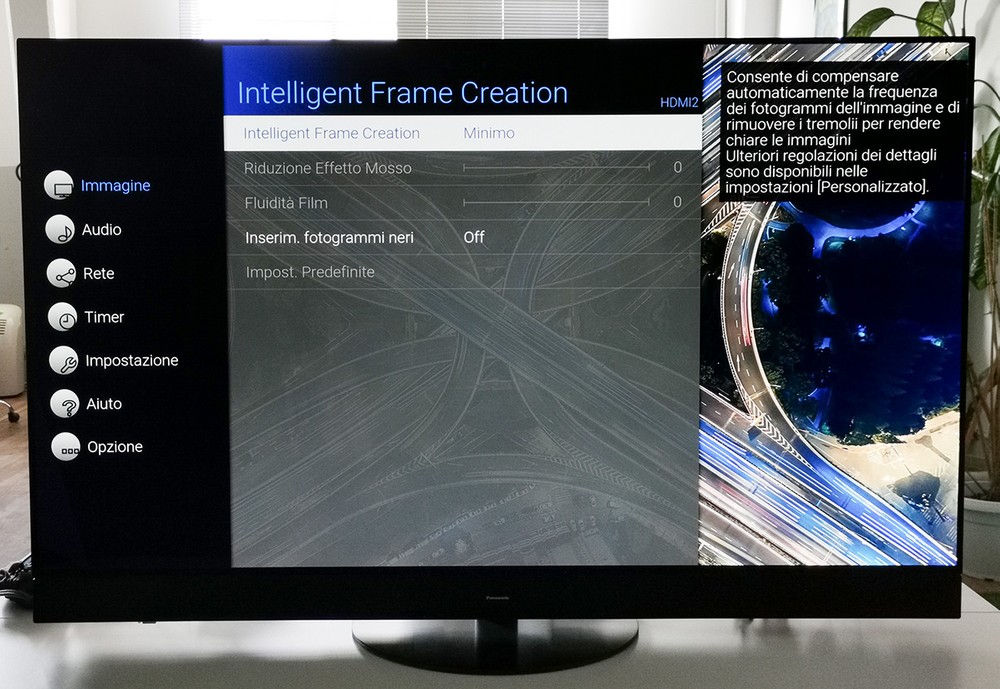Open the Minimo value dropdown
Viewport: 1000px width, 689px height.
pyautogui.click(x=489, y=133)
